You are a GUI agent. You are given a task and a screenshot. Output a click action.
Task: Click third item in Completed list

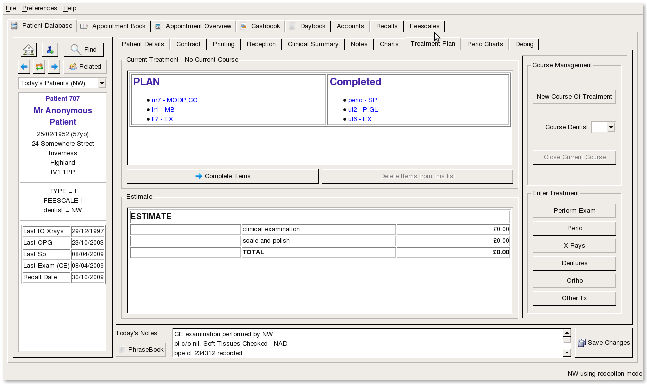click(359, 119)
